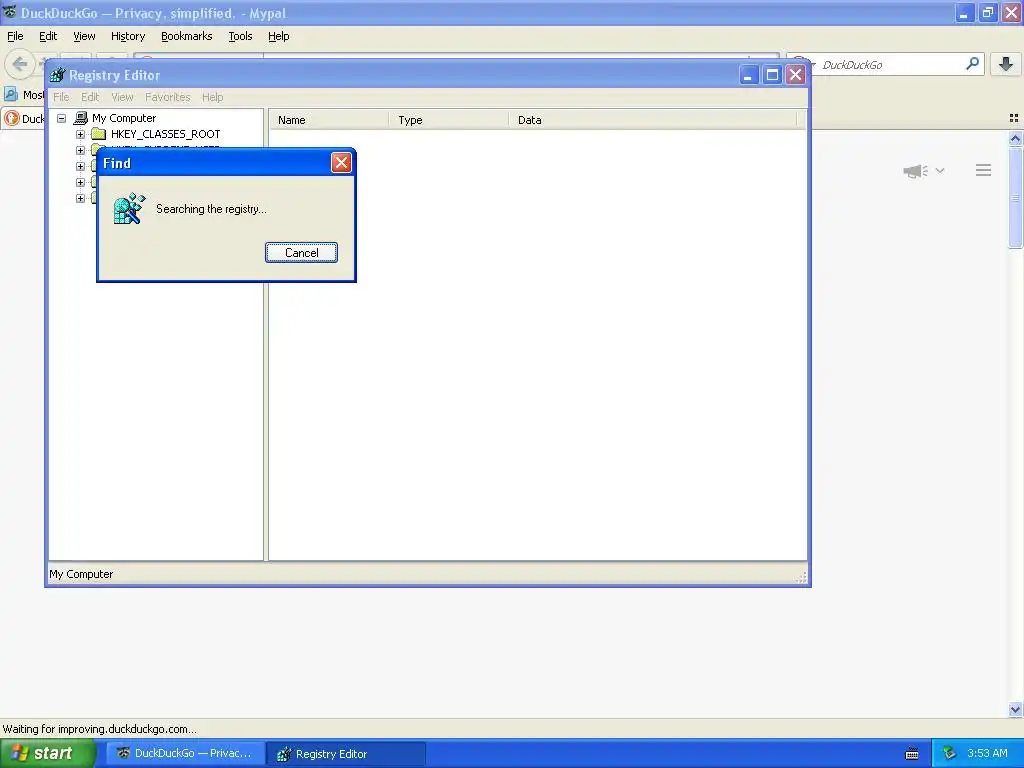Click the vertical scrollbar thumb in Mypal
This screenshot has height=768, width=1024.
(x=1015, y=198)
